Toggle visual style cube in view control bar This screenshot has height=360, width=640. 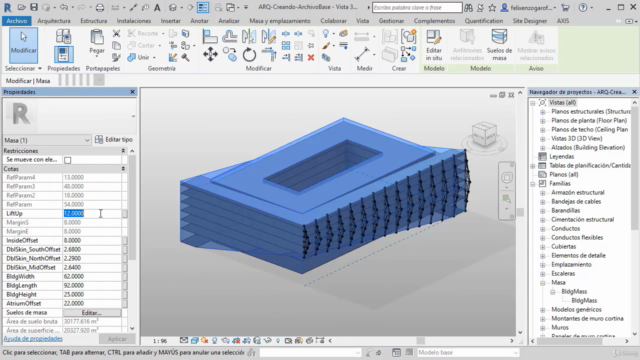(x=194, y=340)
